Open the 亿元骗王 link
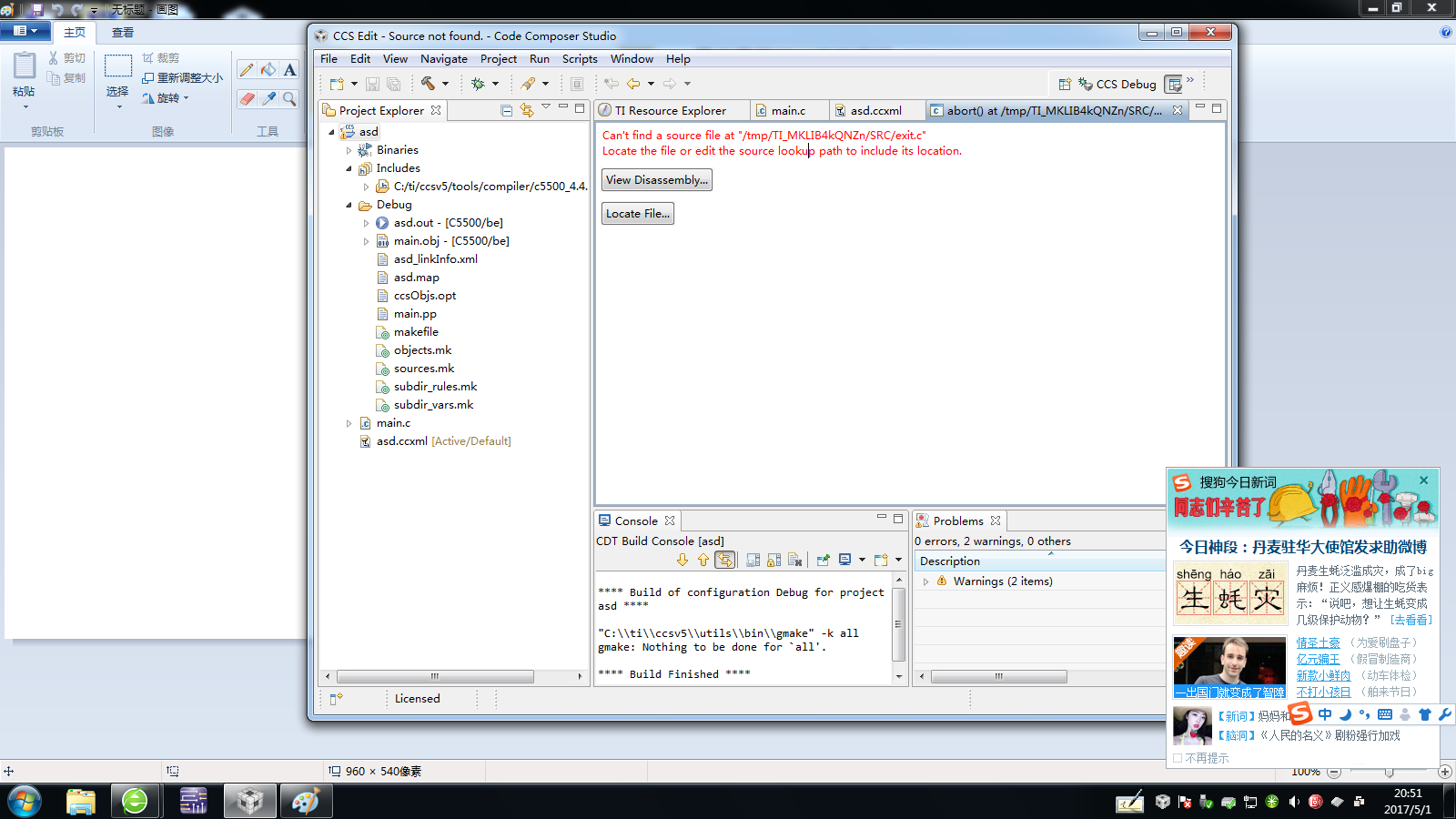This screenshot has width=1456, height=819. pos(1319,659)
